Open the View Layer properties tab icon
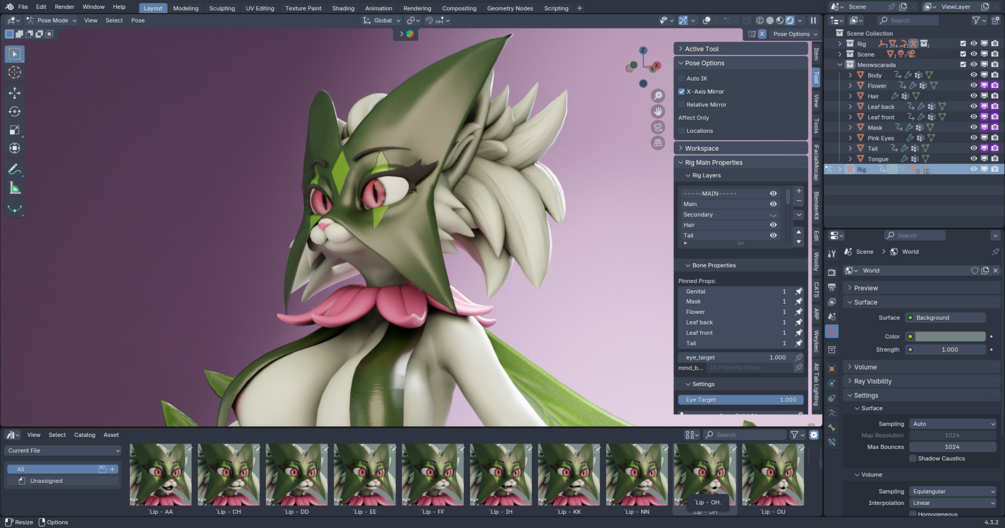Screen dimensions: 1005x528 point(832,301)
